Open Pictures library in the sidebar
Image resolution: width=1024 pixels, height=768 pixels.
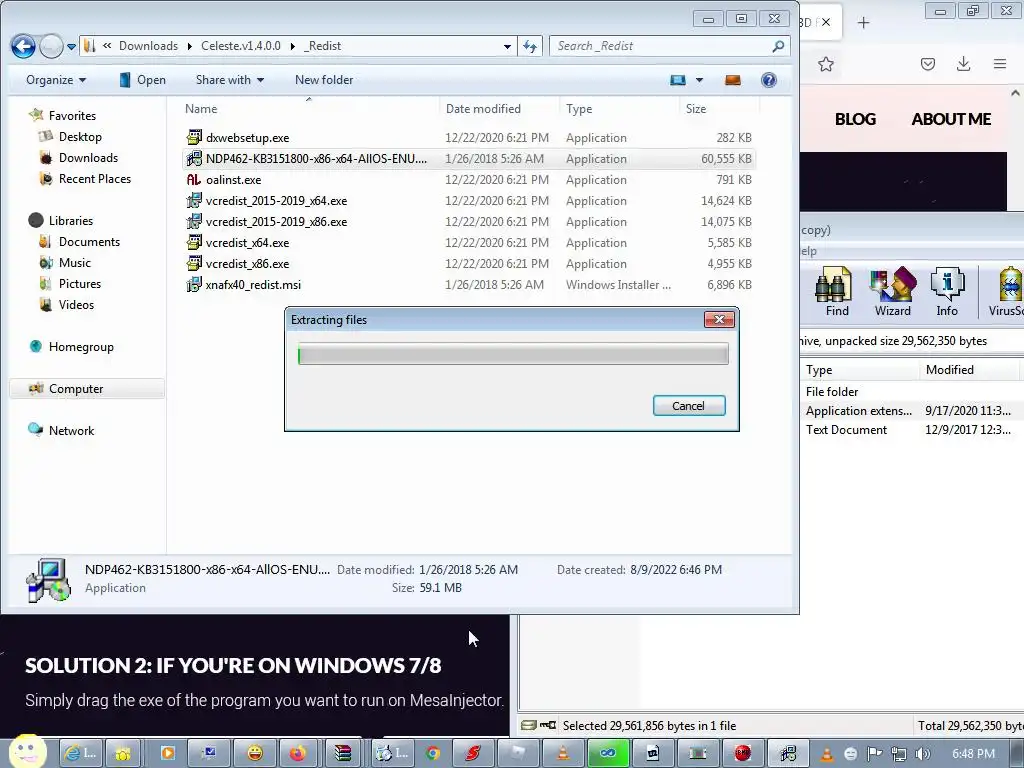click(x=80, y=283)
